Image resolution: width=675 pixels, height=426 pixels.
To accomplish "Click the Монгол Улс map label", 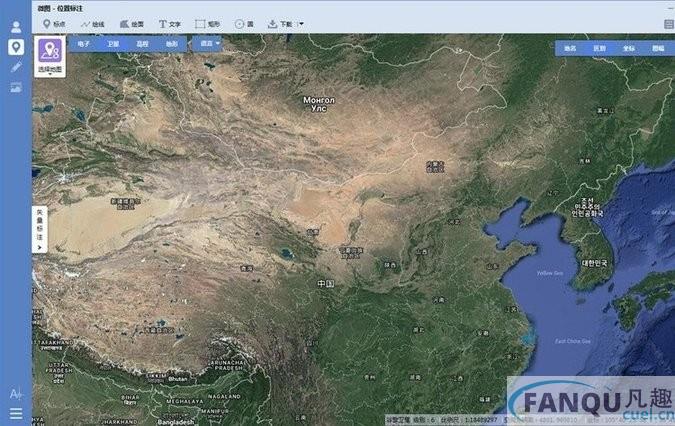I will click(x=319, y=104).
